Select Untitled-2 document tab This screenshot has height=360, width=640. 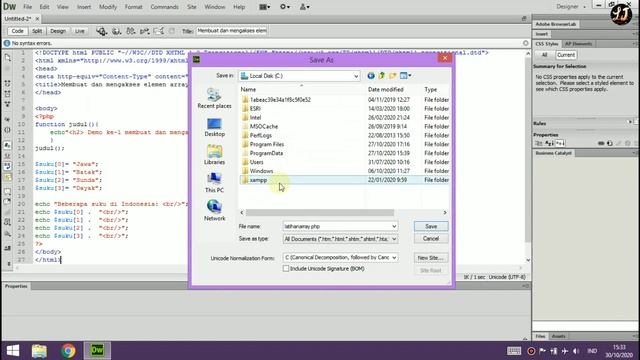(18, 19)
